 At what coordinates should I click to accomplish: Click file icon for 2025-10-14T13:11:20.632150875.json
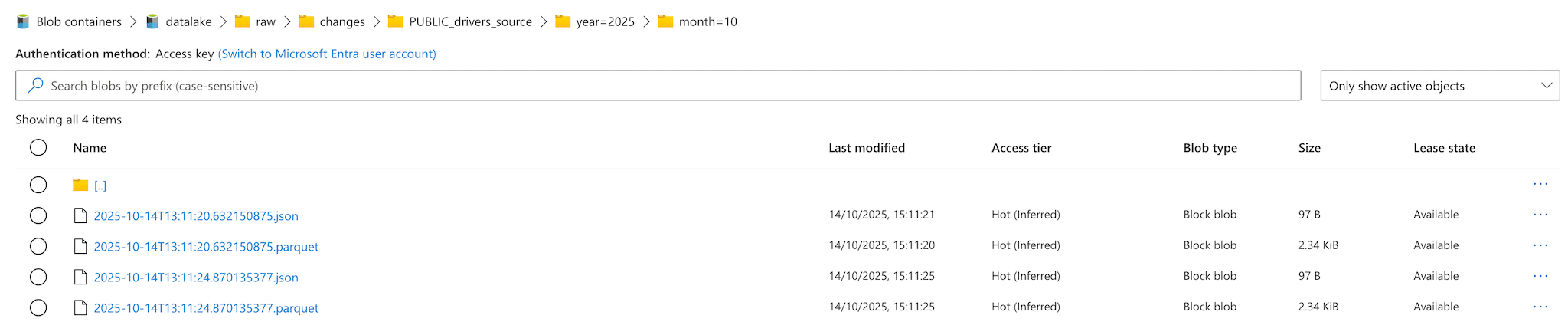[x=80, y=215]
